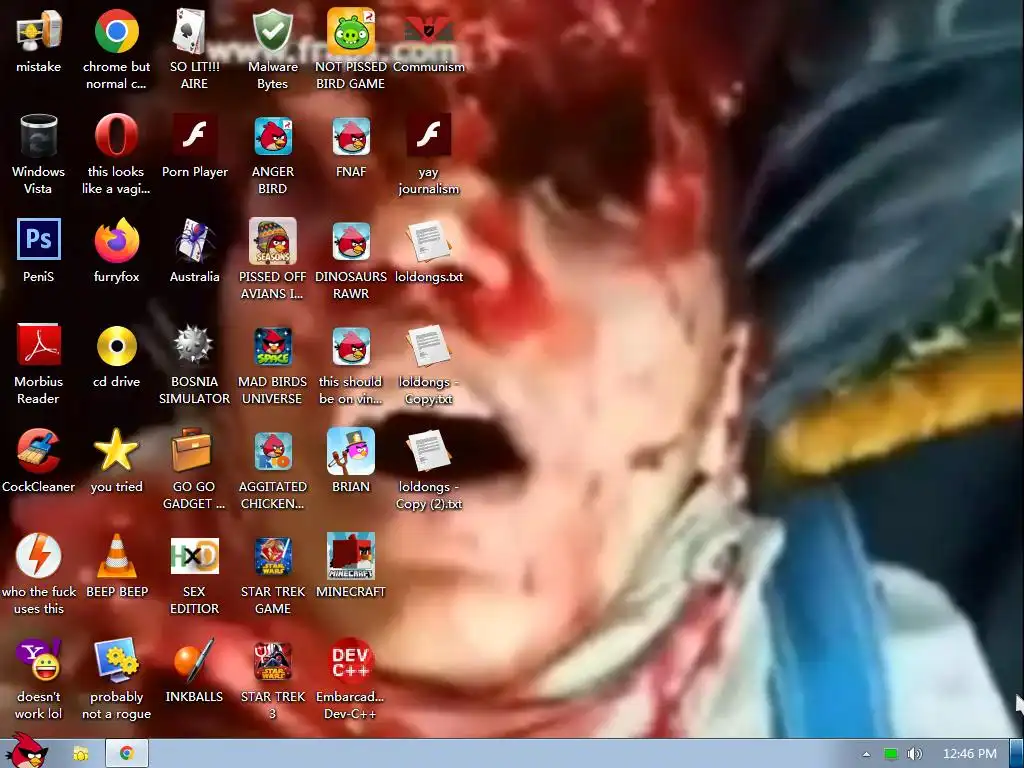Click the angry bird Start button in the taskbar
Viewport: 1024px width, 768px height.
point(26,751)
